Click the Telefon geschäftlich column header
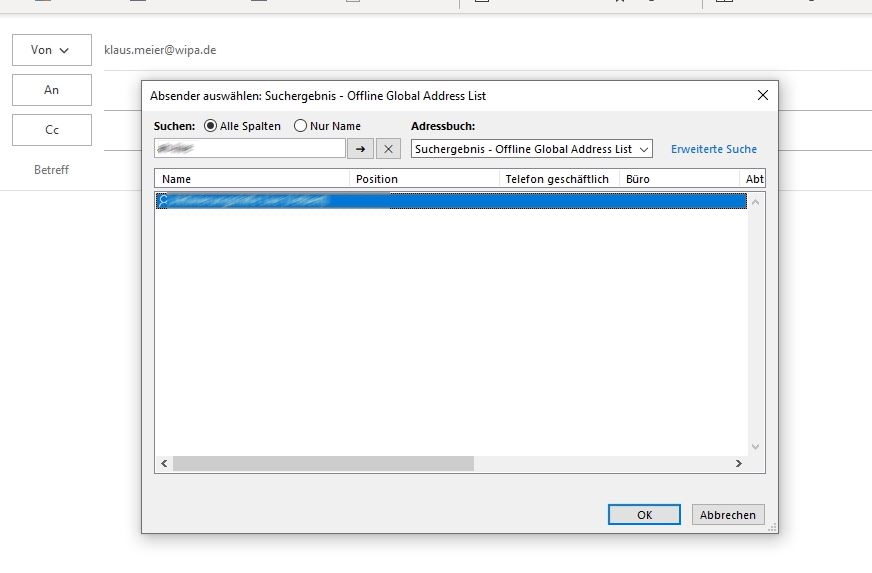The image size is (872, 573). [559, 179]
